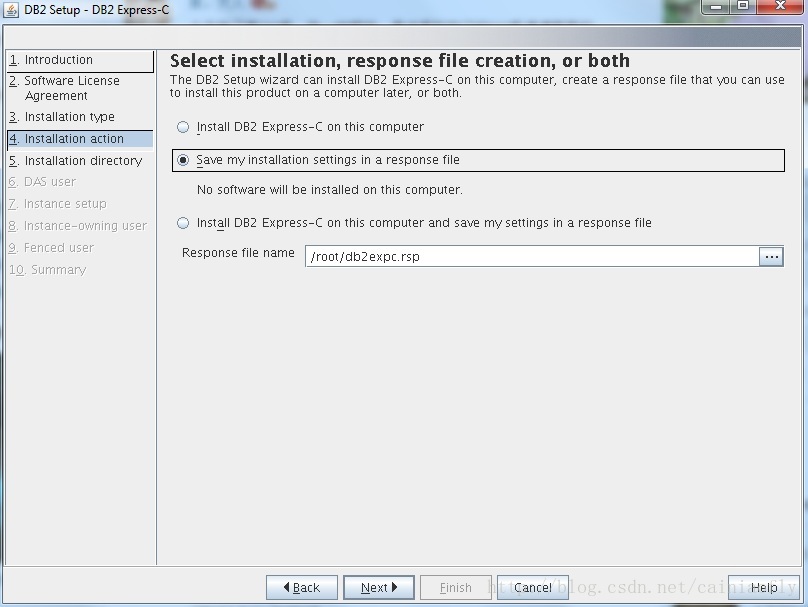The height and width of the screenshot is (607, 808).
Task: Open the response file browse (...) button
Action: pos(771,257)
